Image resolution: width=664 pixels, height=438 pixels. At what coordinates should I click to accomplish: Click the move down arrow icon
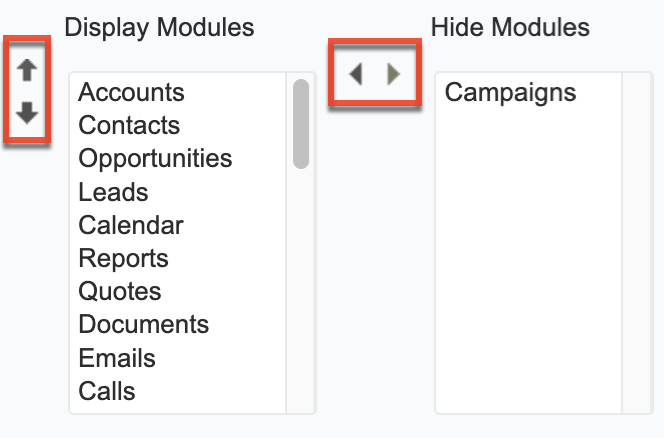(28, 113)
